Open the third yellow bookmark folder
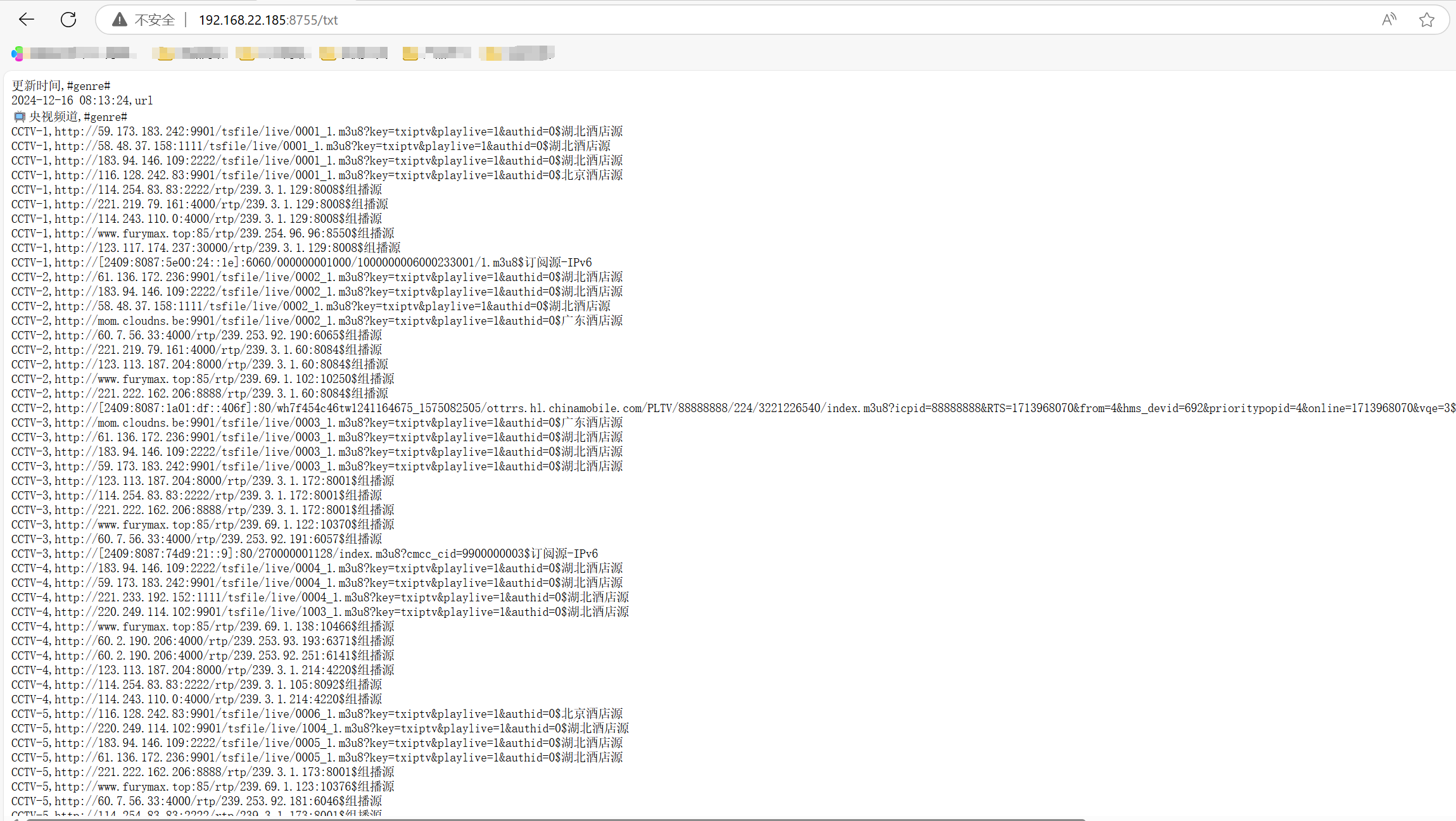The height and width of the screenshot is (821, 1456). [328, 53]
